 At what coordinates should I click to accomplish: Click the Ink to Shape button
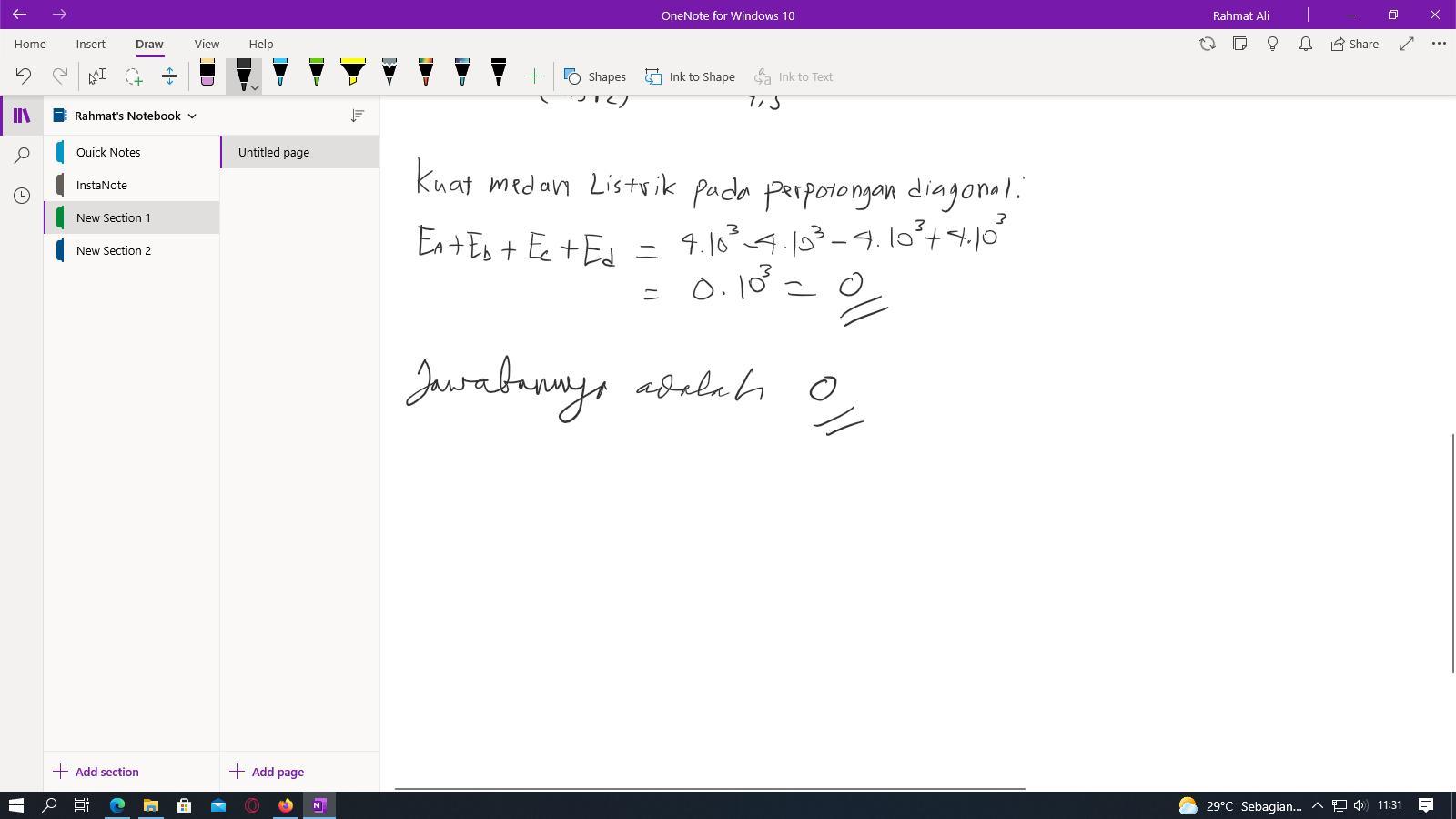pos(690,76)
